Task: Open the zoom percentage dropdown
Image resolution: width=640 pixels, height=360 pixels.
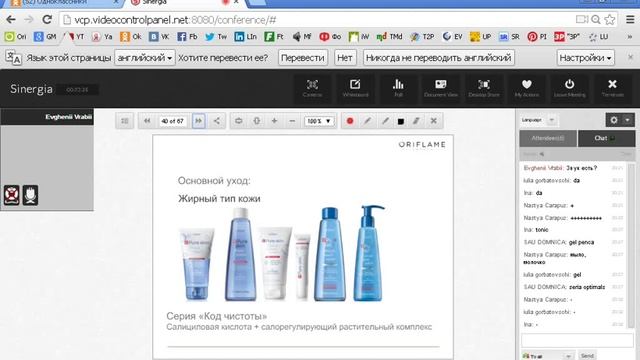Action: (319, 121)
